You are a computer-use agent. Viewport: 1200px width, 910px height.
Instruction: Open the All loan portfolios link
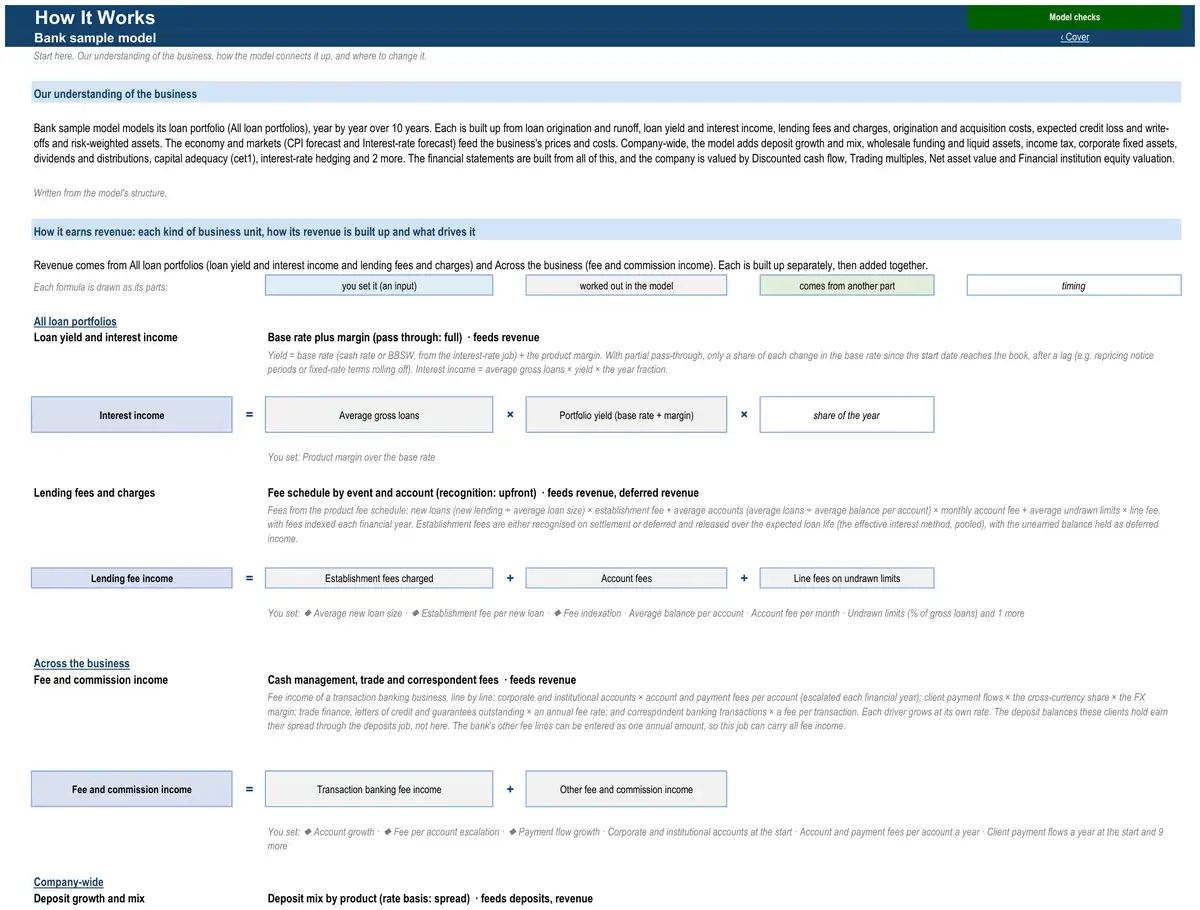coord(75,322)
